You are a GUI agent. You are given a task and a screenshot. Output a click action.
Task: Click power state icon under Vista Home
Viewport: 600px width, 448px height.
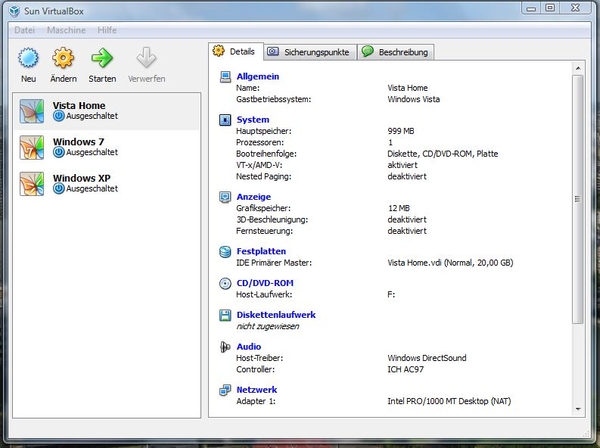pos(59,116)
